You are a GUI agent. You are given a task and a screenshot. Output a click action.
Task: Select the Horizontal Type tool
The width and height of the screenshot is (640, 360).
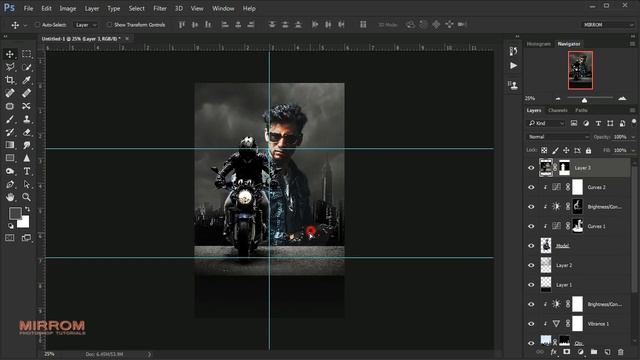point(27,171)
